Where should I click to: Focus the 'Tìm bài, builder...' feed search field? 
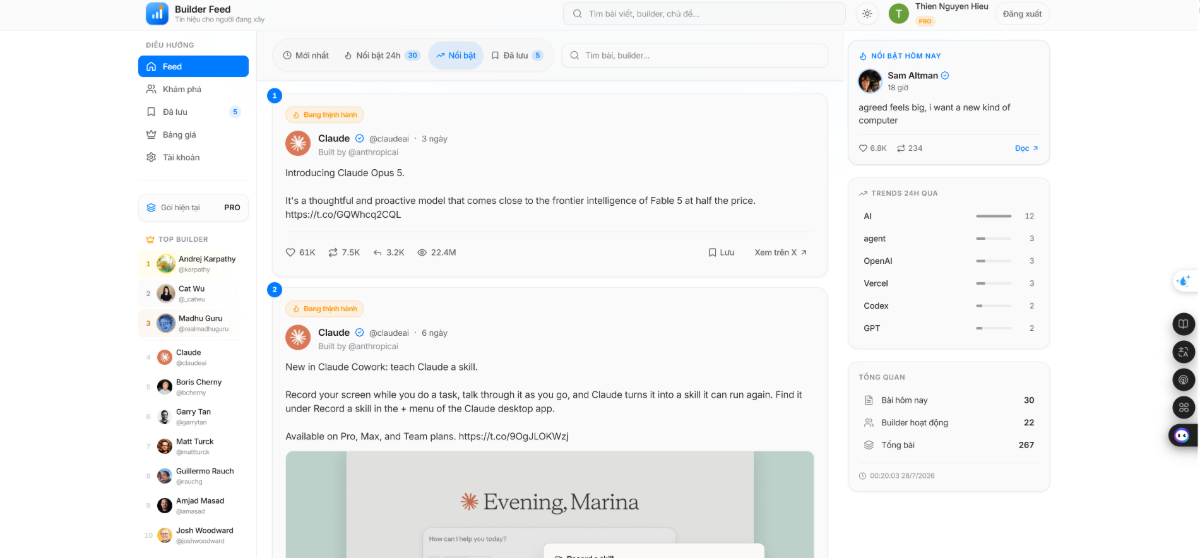point(695,55)
